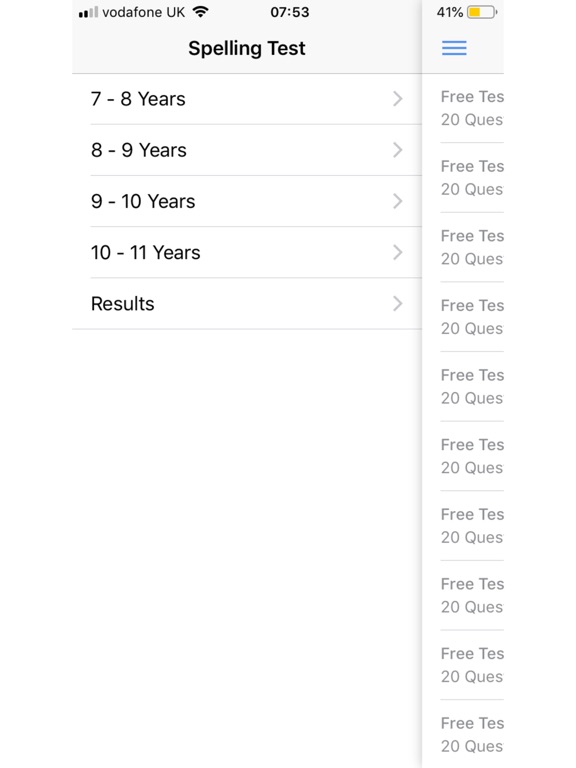
Task: Select the 10 - 11 Years row
Action: tap(247, 253)
